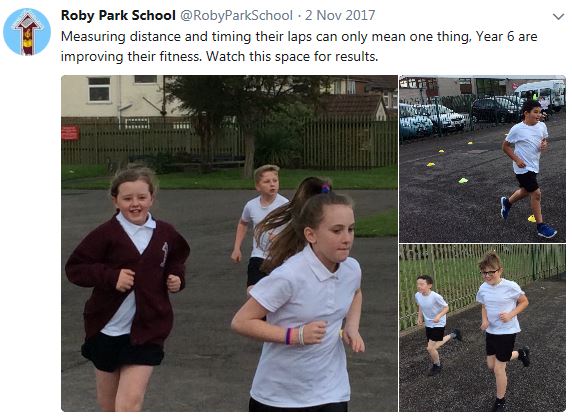572x419 pixels.
Task: Open the 2 Nov 2017 timestamp link
Action: pyautogui.click(x=340, y=15)
